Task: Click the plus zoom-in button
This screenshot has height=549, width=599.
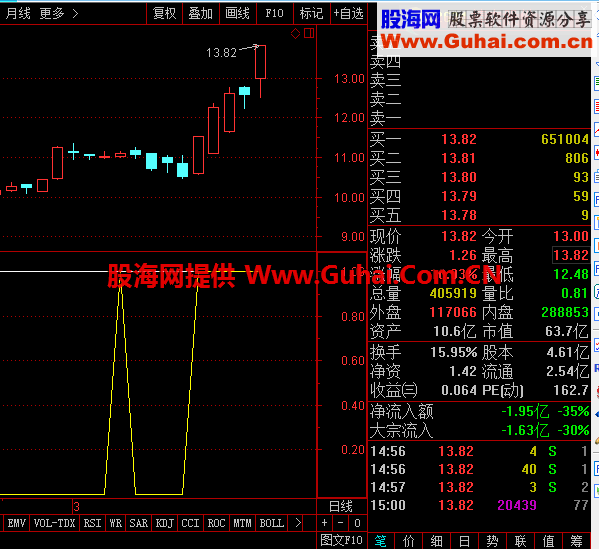Action: [x=324, y=523]
